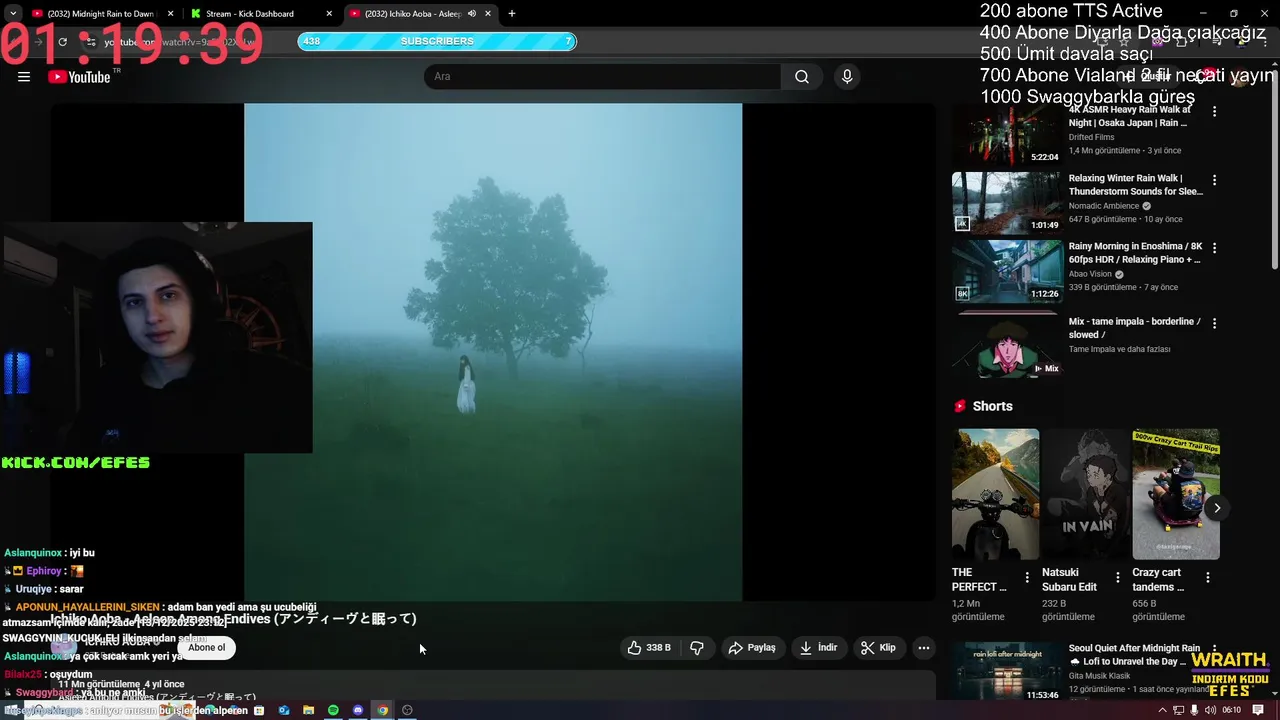The height and width of the screenshot is (720, 1280).
Task: Open Microsoft Store from taskbar
Action: pyautogui.click(x=259, y=710)
